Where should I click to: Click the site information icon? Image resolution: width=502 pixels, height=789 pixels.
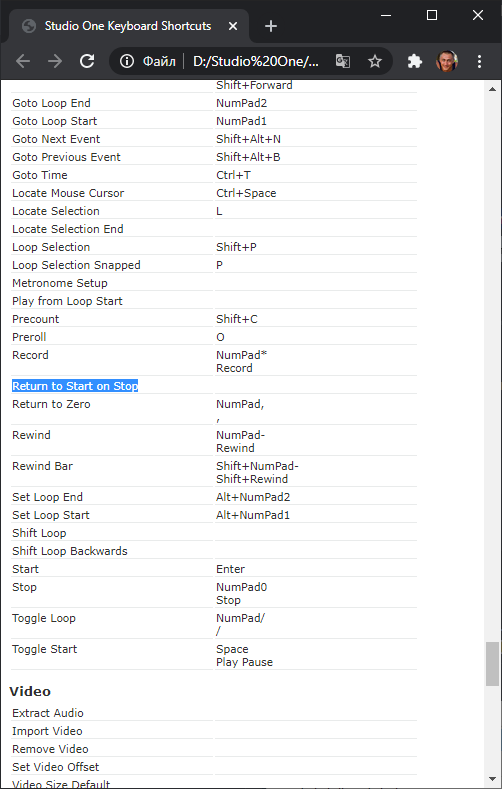[127, 61]
